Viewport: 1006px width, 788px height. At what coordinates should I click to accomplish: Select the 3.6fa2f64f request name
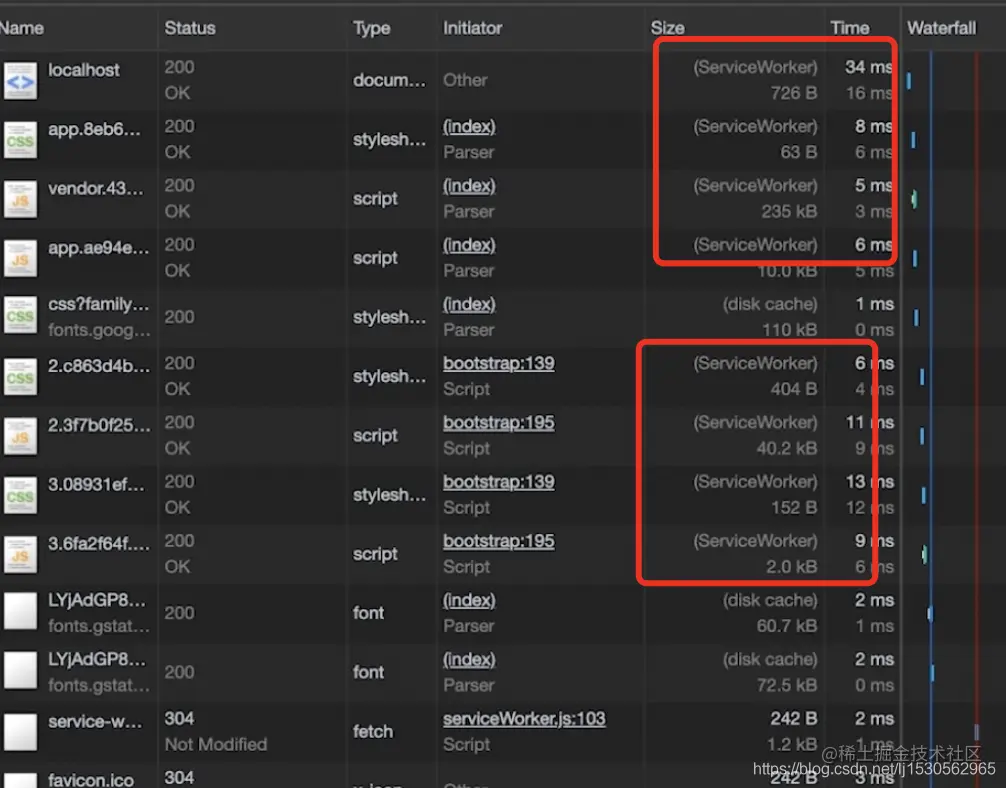click(99, 544)
